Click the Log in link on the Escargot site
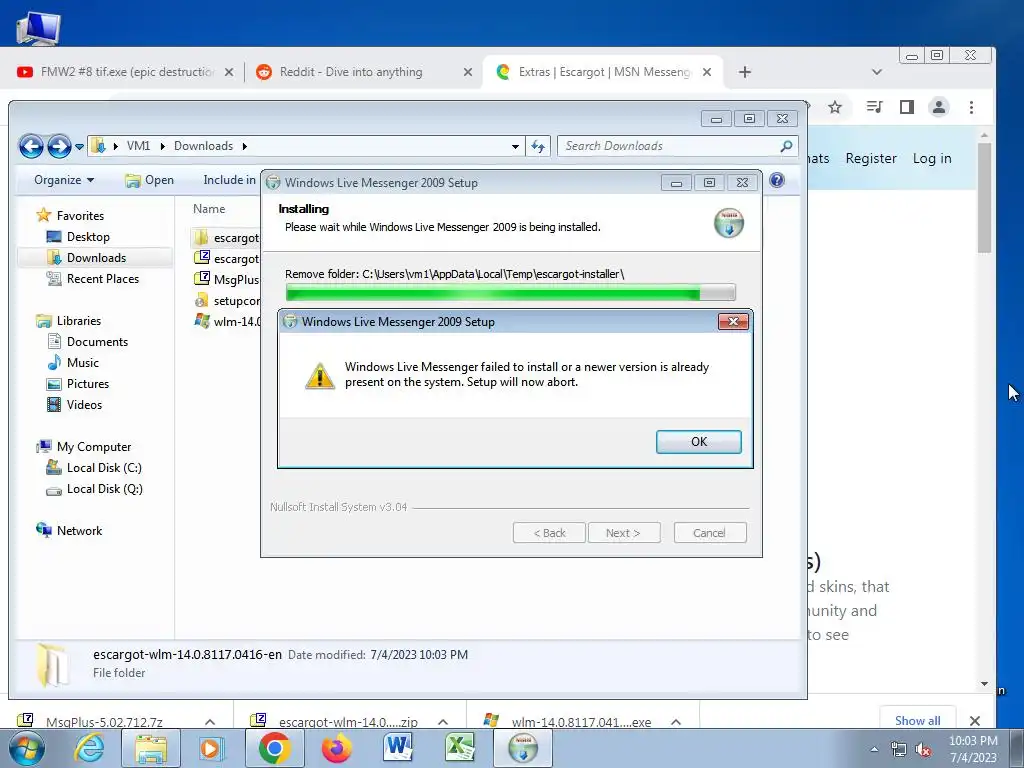The height and width of the screenshot is (768, 1024). point(932,158)
